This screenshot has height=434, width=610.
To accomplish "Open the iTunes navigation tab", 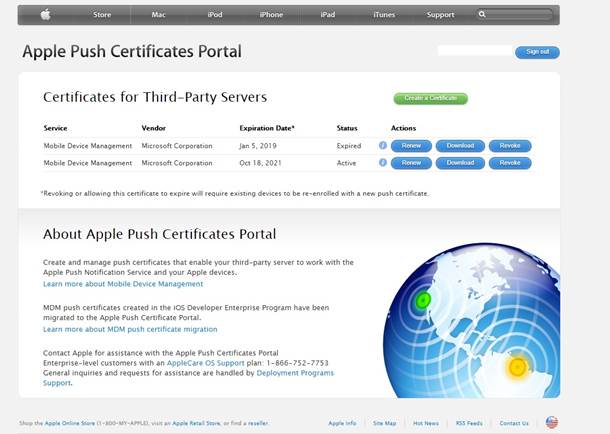I will 384,15.
